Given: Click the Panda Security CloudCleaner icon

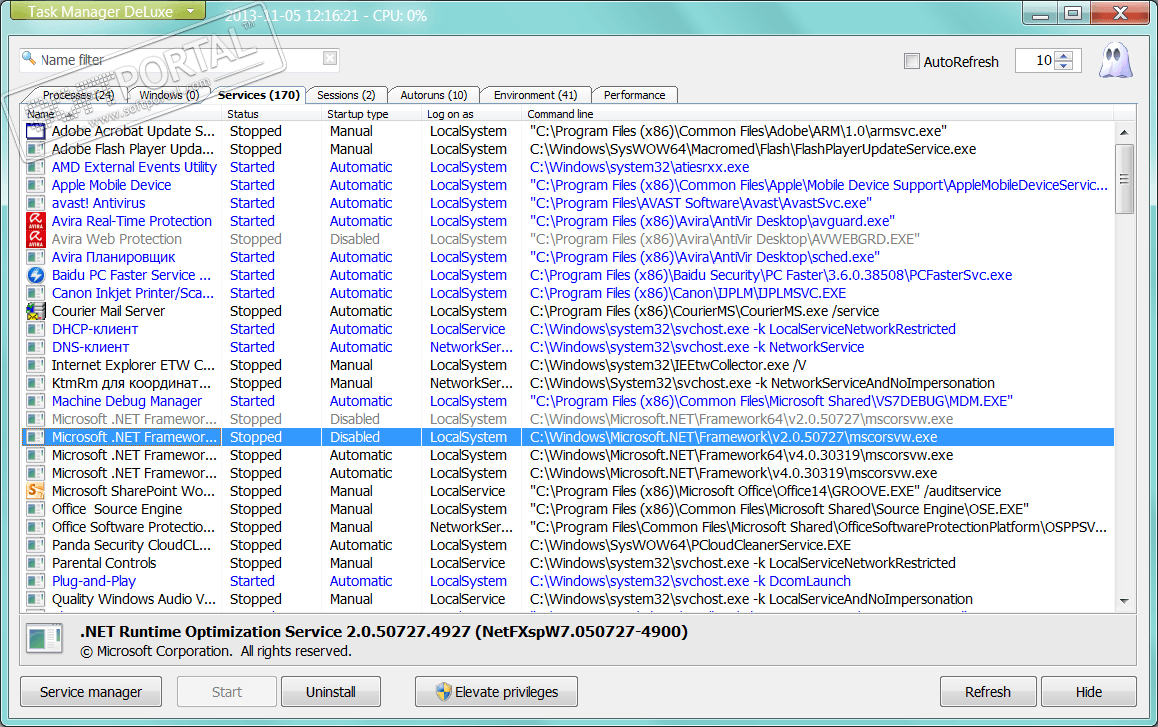Looking at the screenshot, I should tap(35, 545).
